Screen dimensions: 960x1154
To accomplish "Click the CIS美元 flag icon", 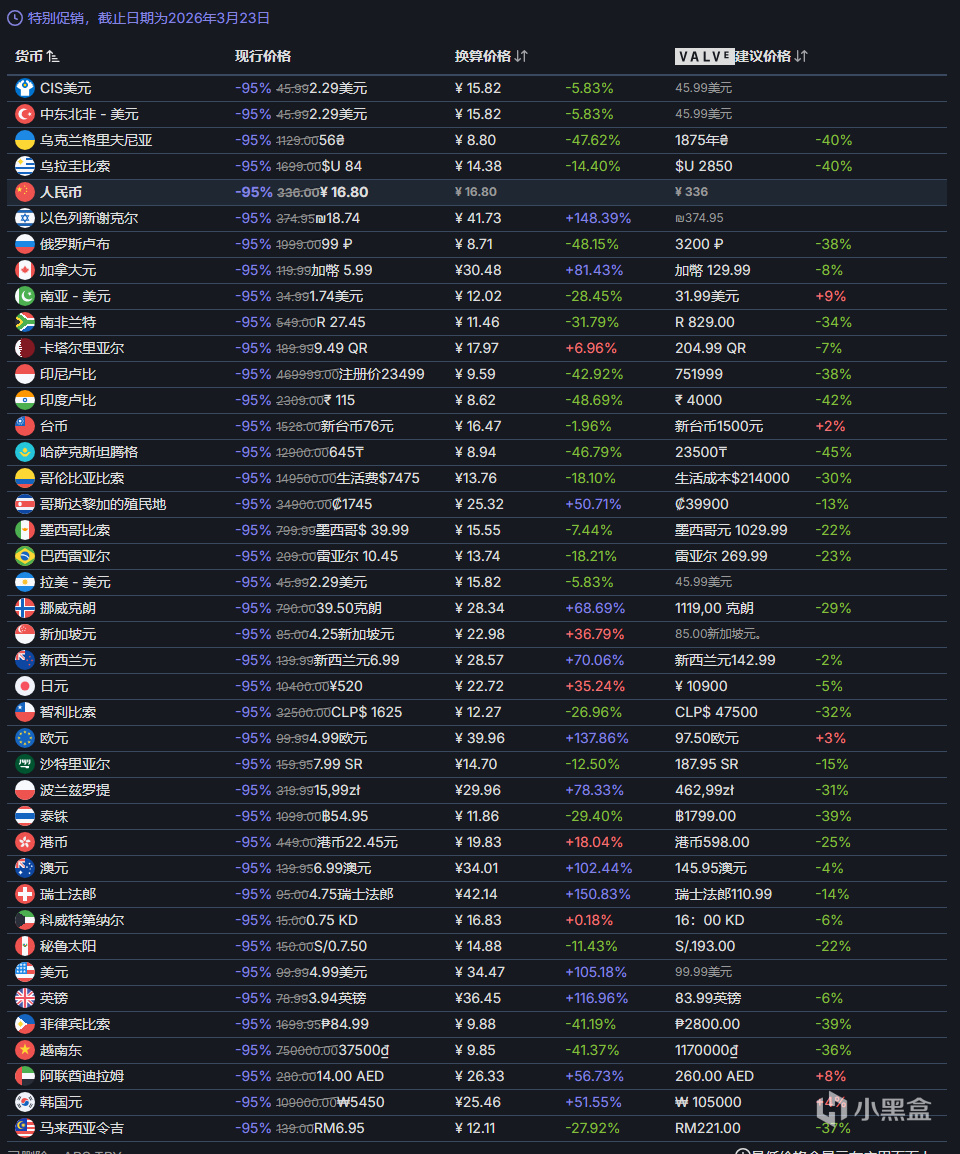I will click(25, 88).
